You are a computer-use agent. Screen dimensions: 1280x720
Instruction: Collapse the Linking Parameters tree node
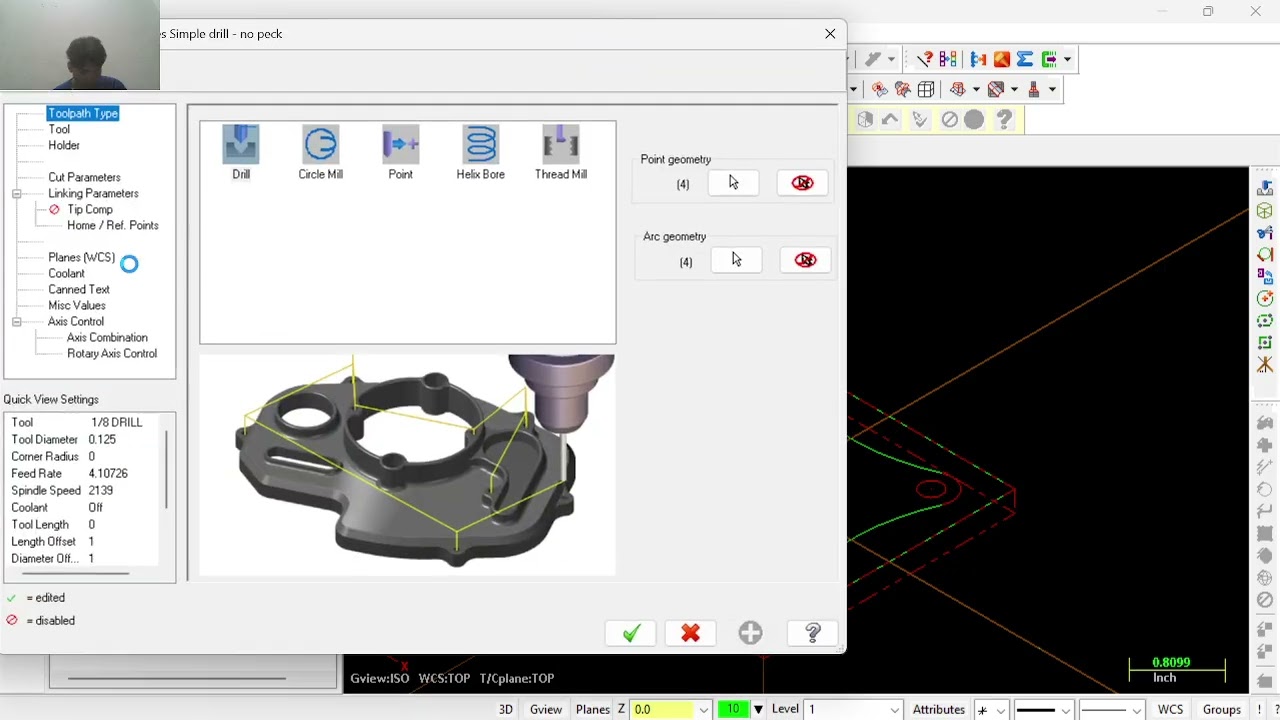click(17, 193)
